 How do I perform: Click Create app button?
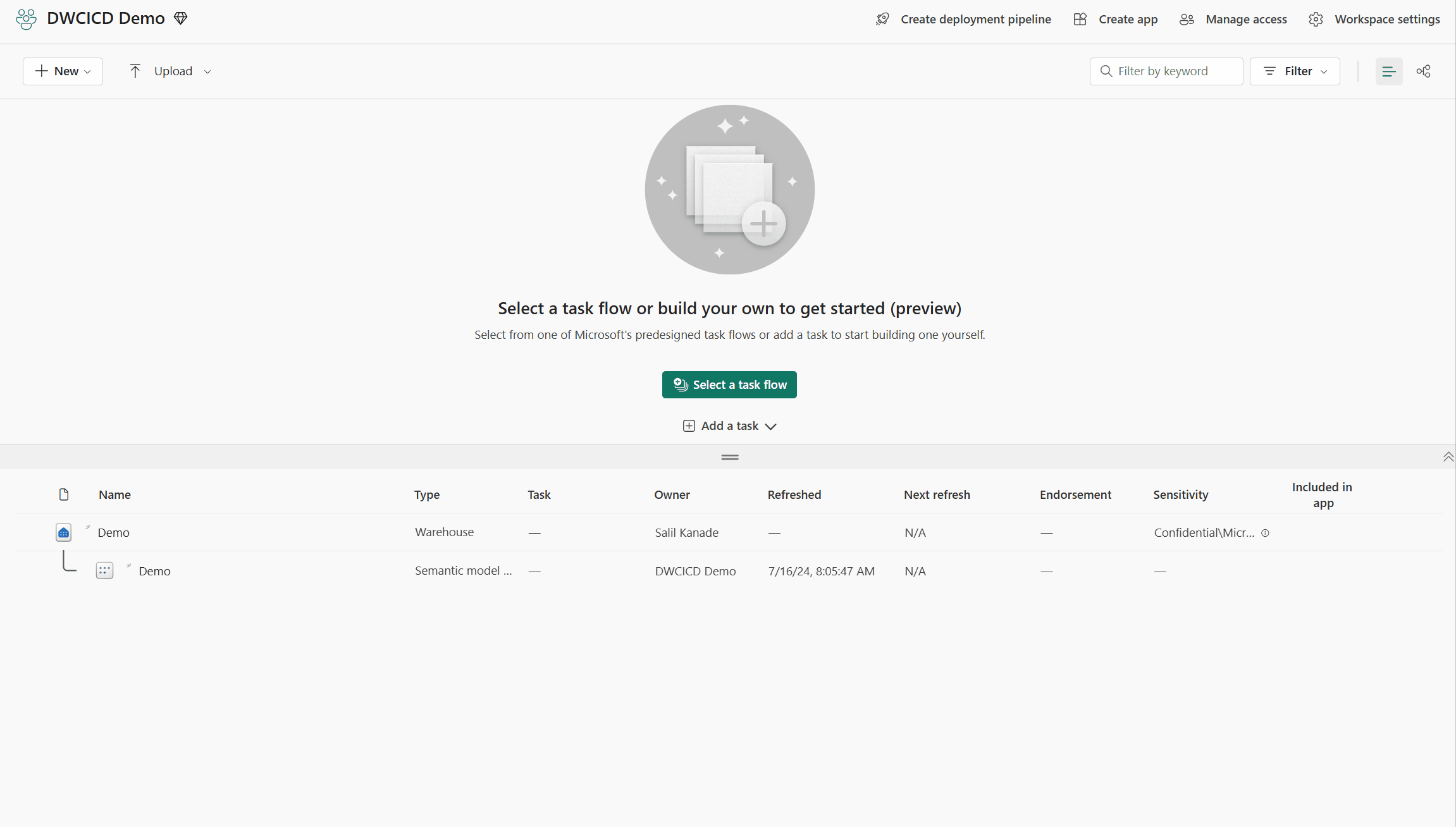click(1116, 19)
